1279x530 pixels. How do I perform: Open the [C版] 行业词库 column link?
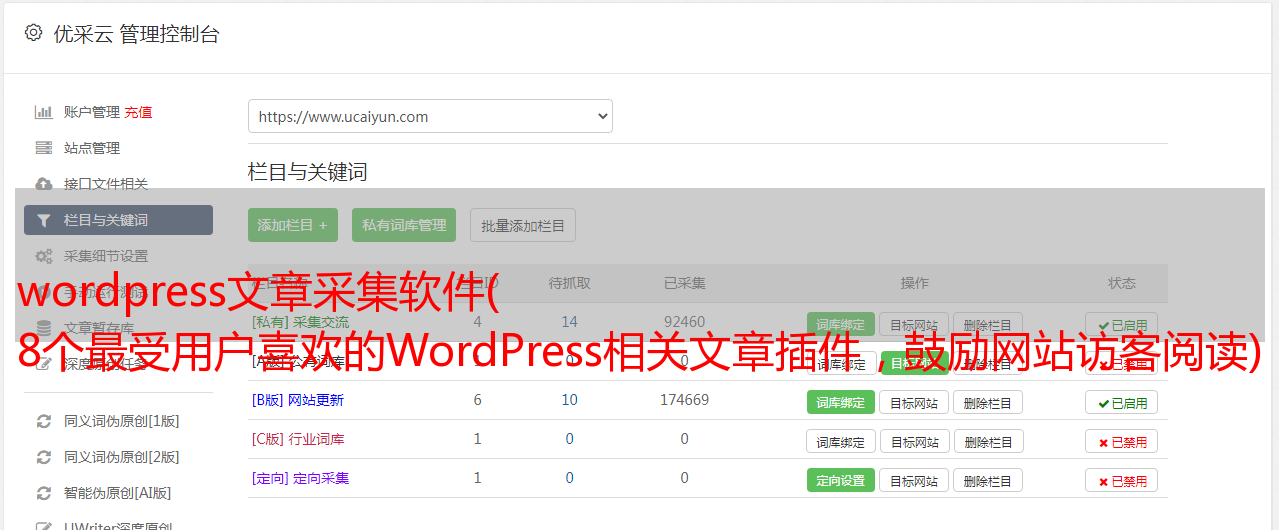pyautogui.click(x=298, y=439)
